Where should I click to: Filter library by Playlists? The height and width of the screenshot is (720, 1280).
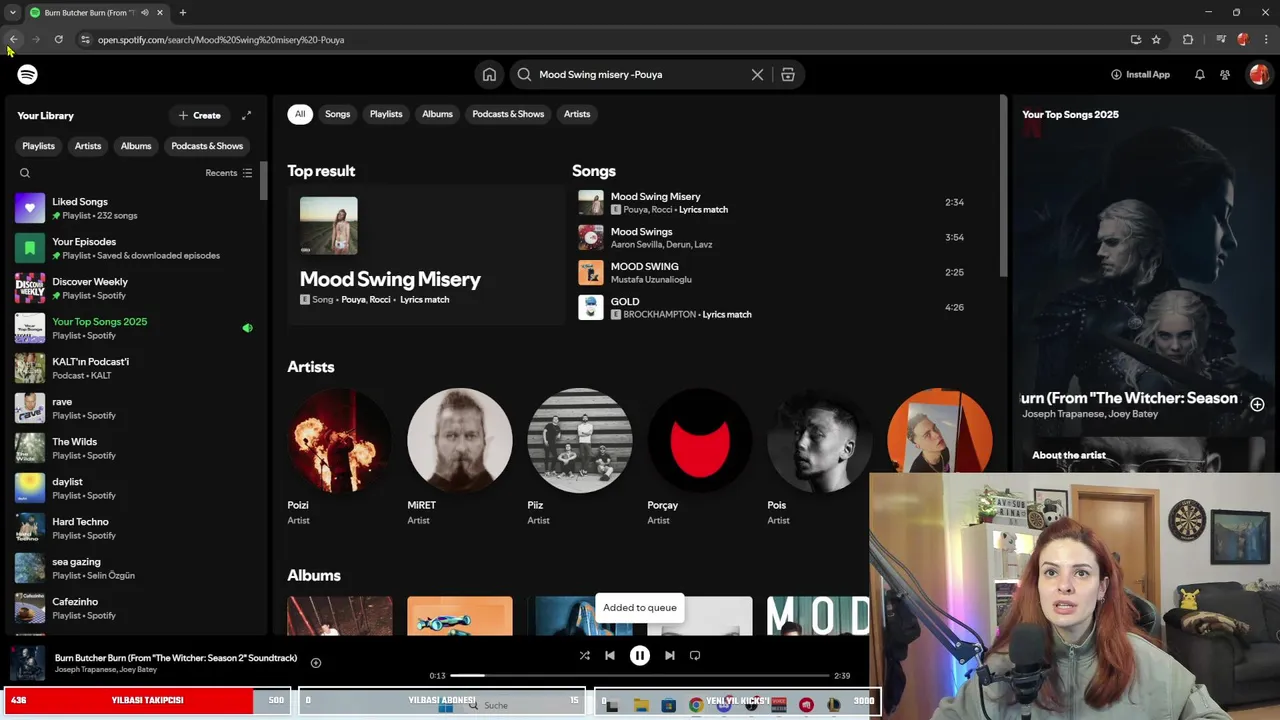click(x=39, y=146)
